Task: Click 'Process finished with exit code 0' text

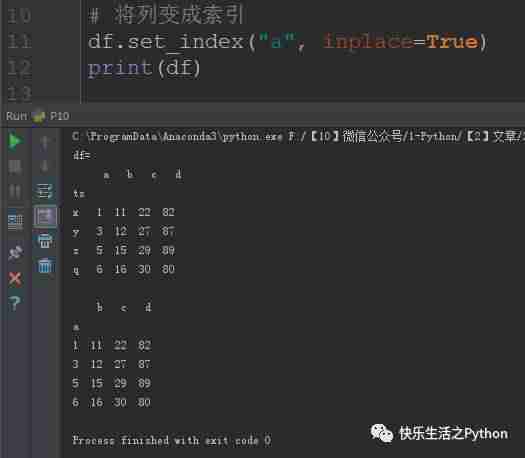Action: tap(171, 441)
